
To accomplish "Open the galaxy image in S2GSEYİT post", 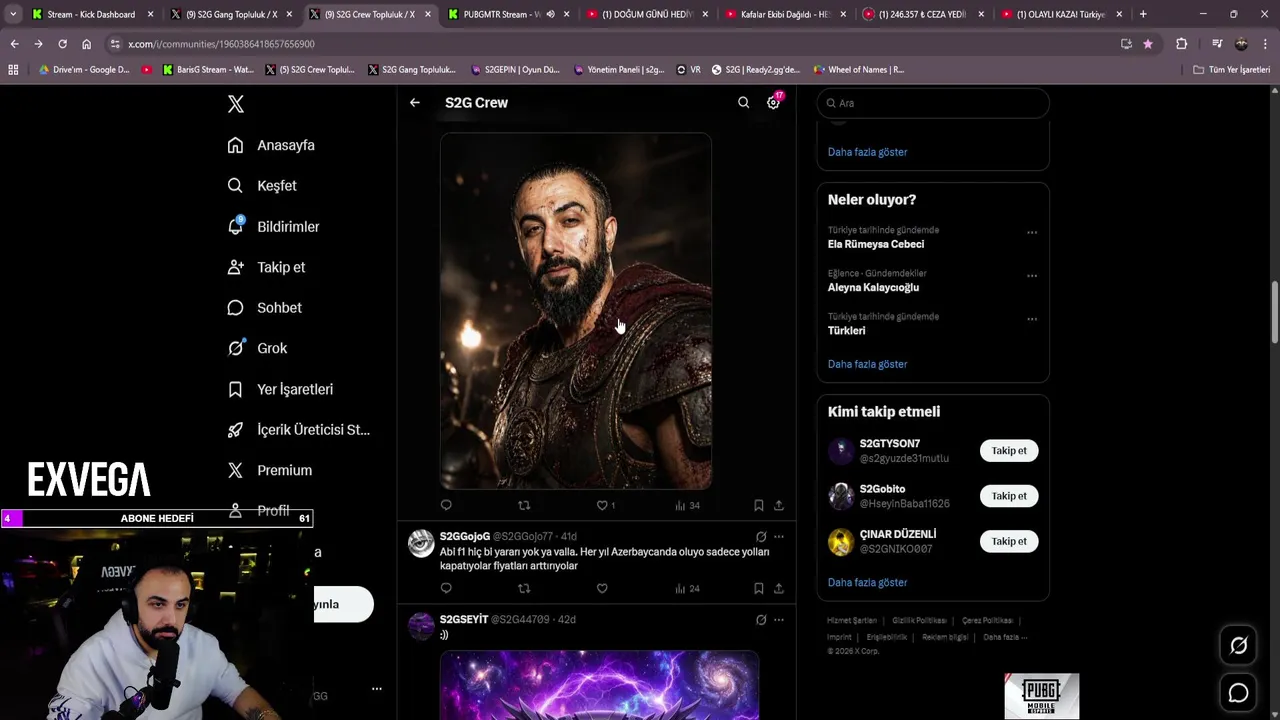I will [599, 685].
